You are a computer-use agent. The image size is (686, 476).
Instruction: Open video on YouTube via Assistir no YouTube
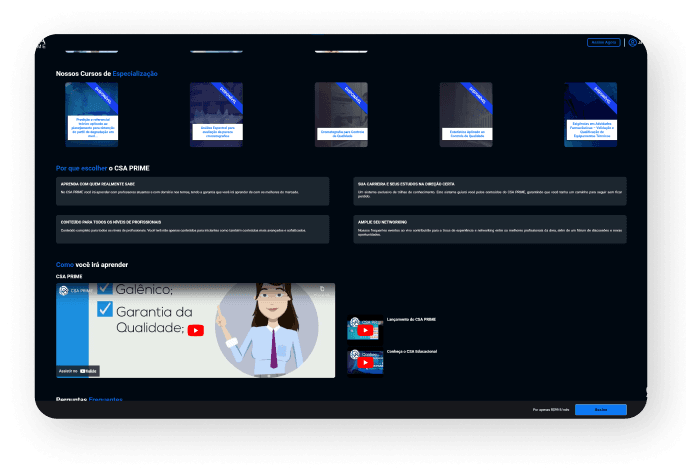click(x=78, y=370)
